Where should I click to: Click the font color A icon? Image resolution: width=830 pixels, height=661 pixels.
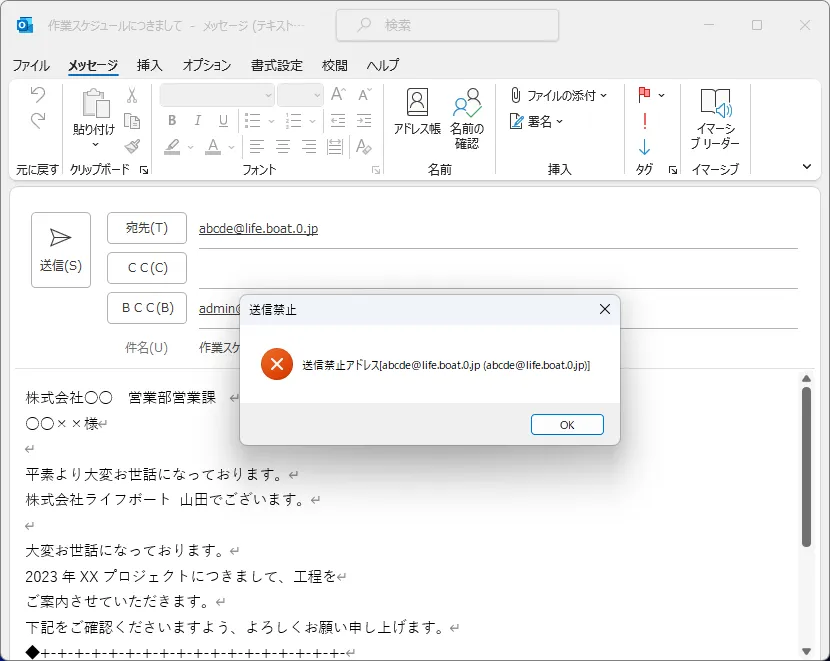point(213,147)
